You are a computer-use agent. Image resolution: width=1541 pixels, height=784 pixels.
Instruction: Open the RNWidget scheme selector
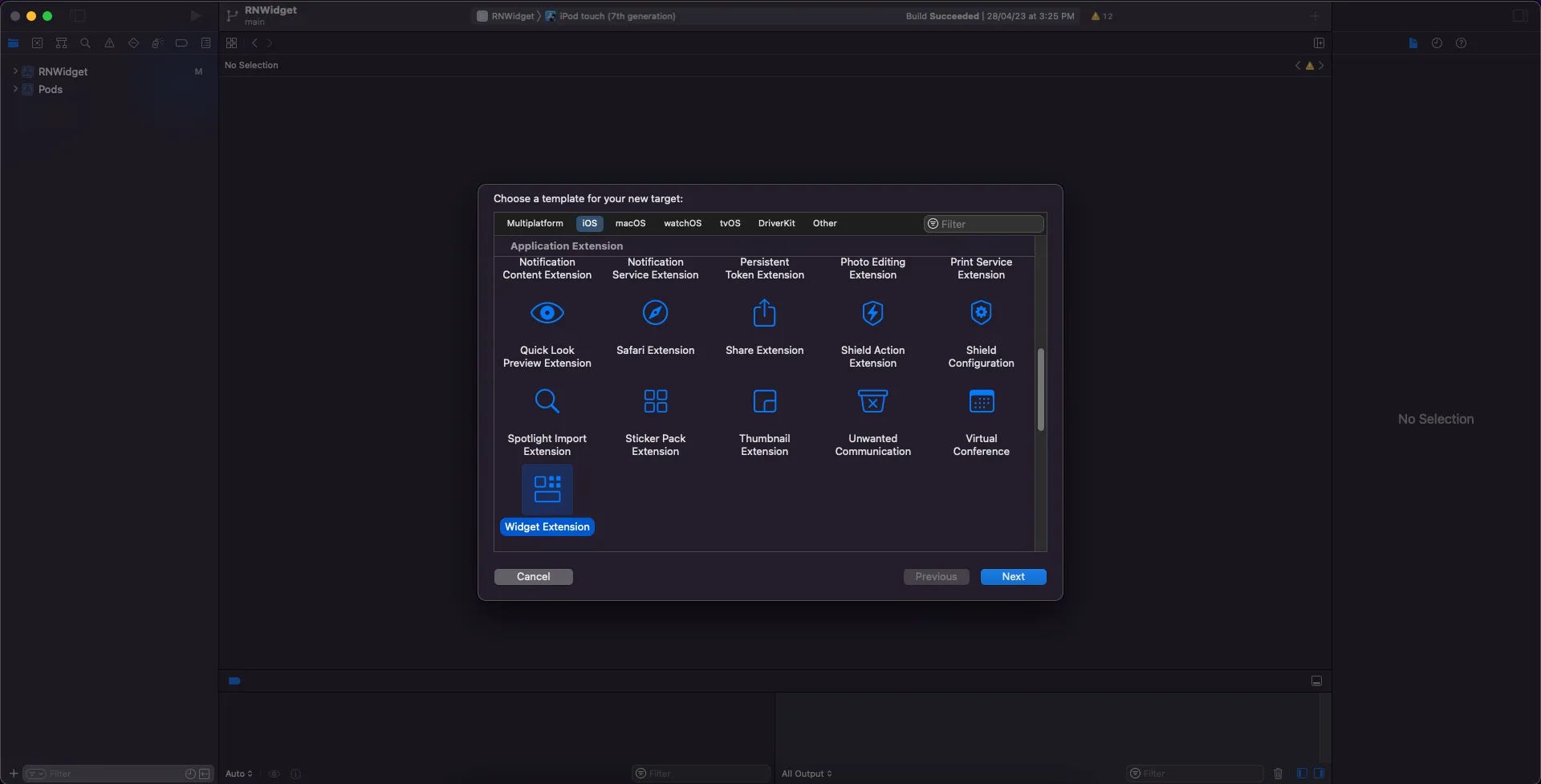click(506, 16)
